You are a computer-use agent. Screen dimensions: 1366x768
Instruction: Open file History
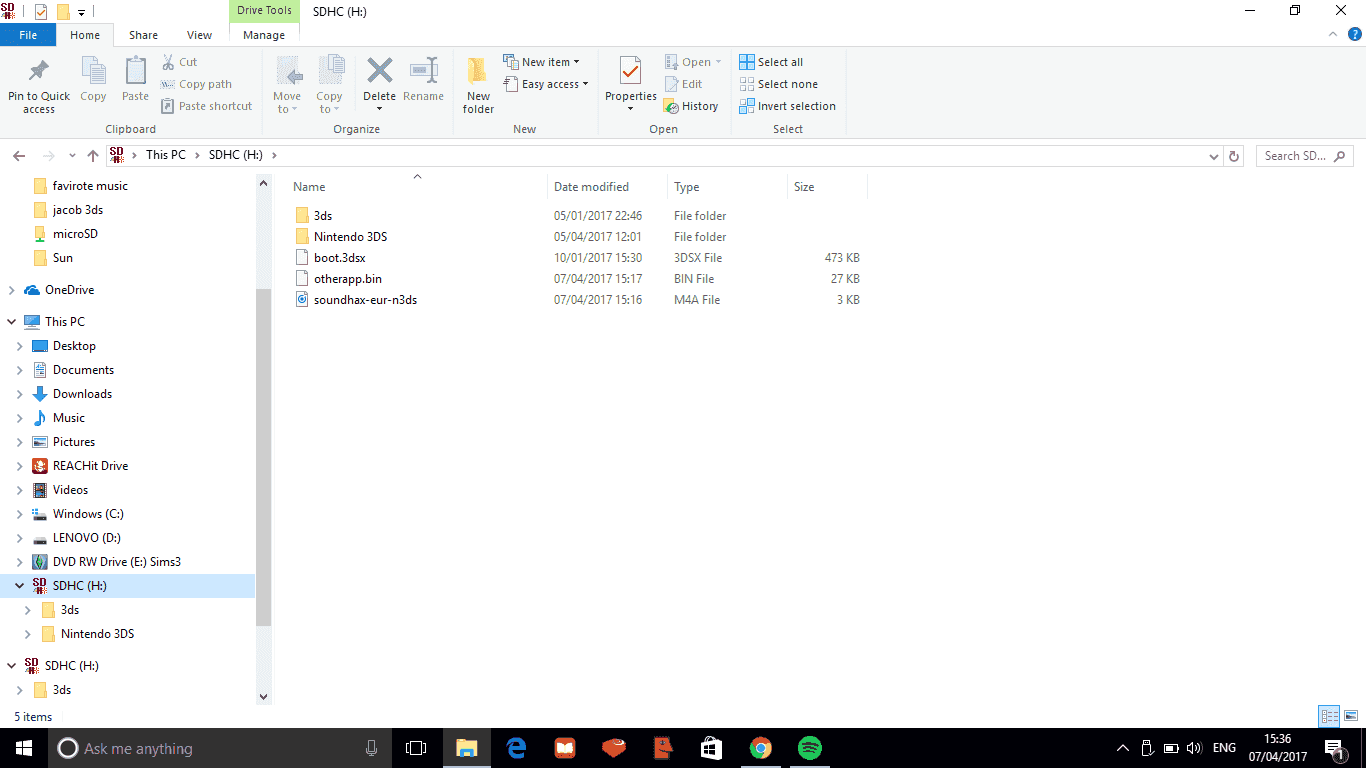point(691,106)
